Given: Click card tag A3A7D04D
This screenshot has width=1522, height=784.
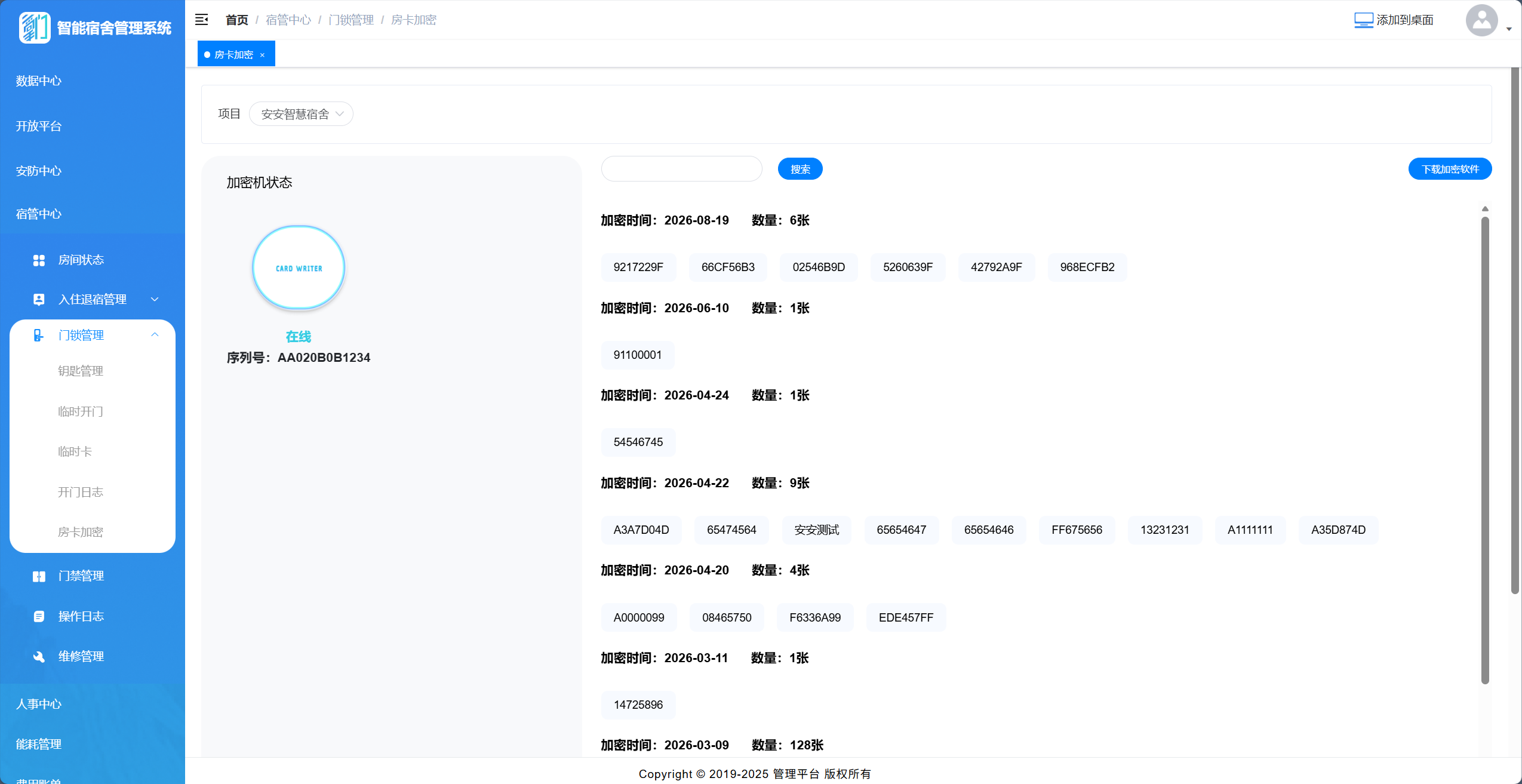Looking at the screenshot, I should click(x=641, y=530).
